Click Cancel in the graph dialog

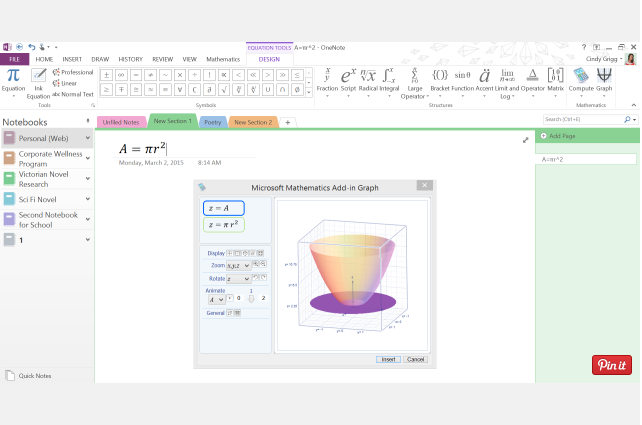pyautogui.click(x=416, y=359)
